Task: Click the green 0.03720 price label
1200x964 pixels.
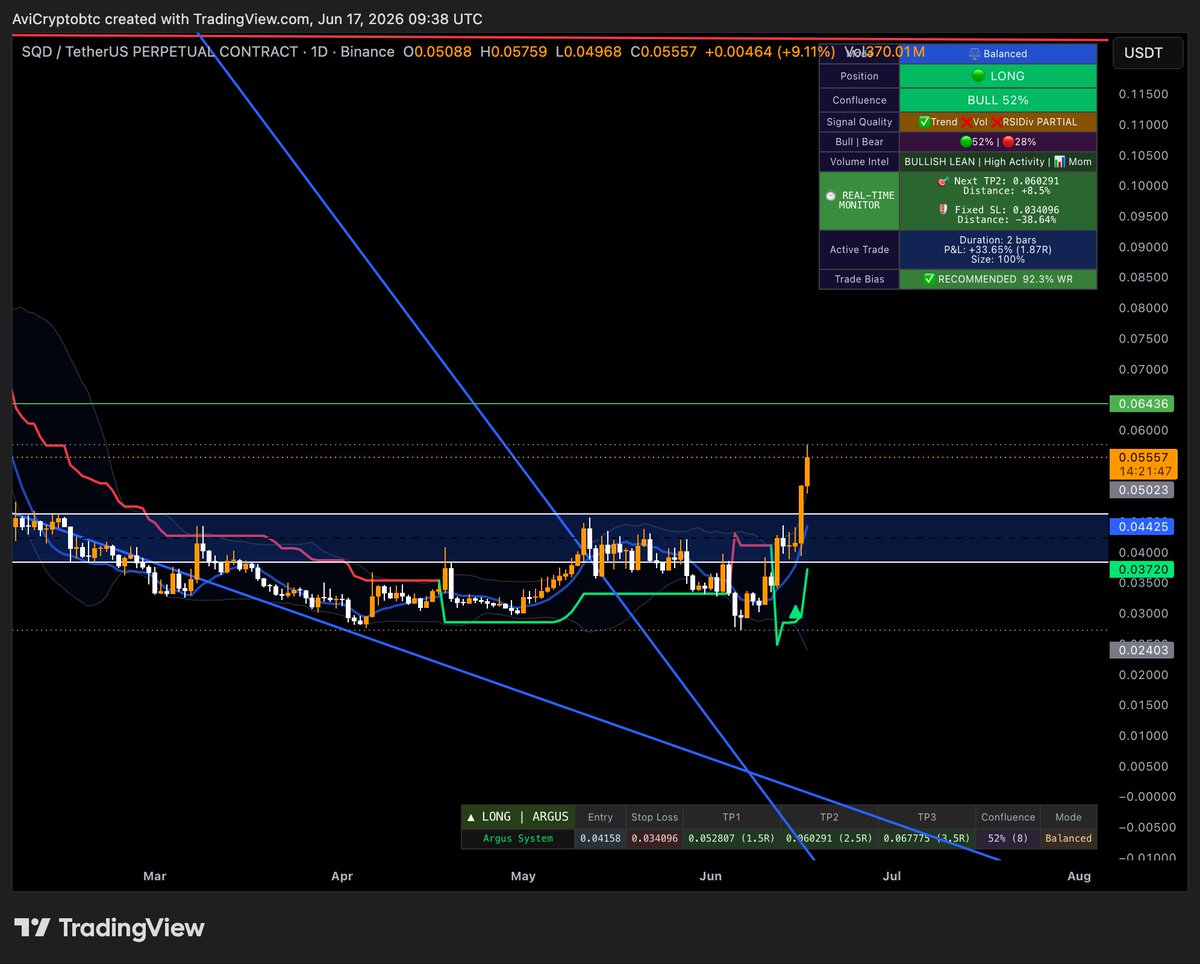Action: (1141, 568)
